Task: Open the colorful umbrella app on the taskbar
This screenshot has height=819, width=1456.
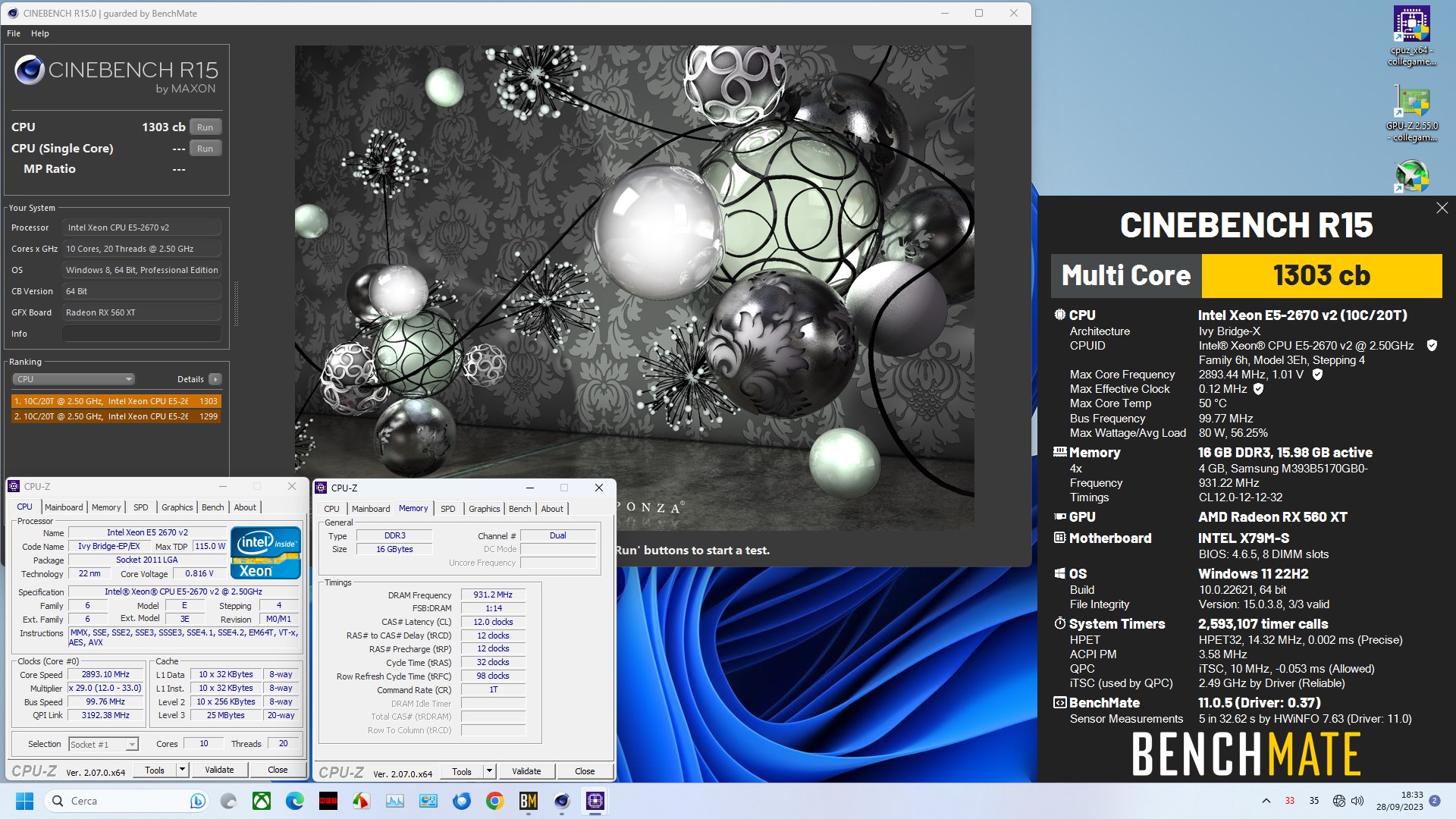Action: tap(362, 801)
